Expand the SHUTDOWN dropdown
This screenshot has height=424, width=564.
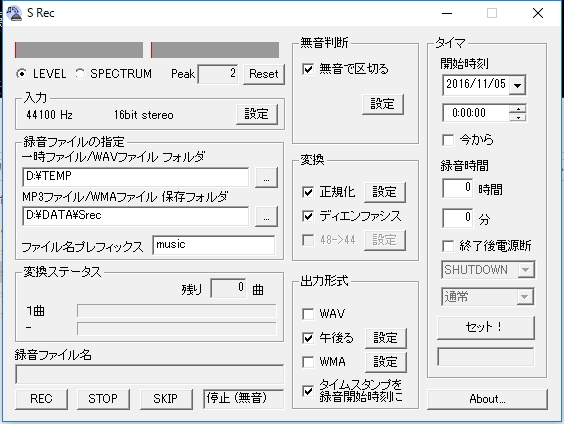coord(526,270)
